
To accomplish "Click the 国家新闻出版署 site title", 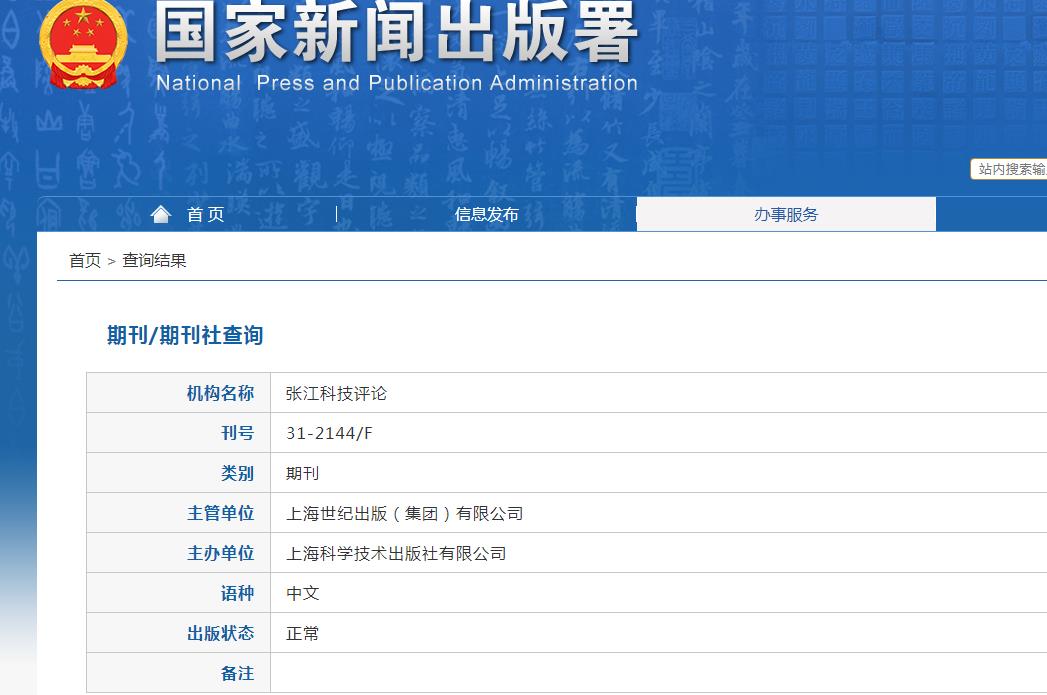I will pyautogui.click(x=395, y=35).
